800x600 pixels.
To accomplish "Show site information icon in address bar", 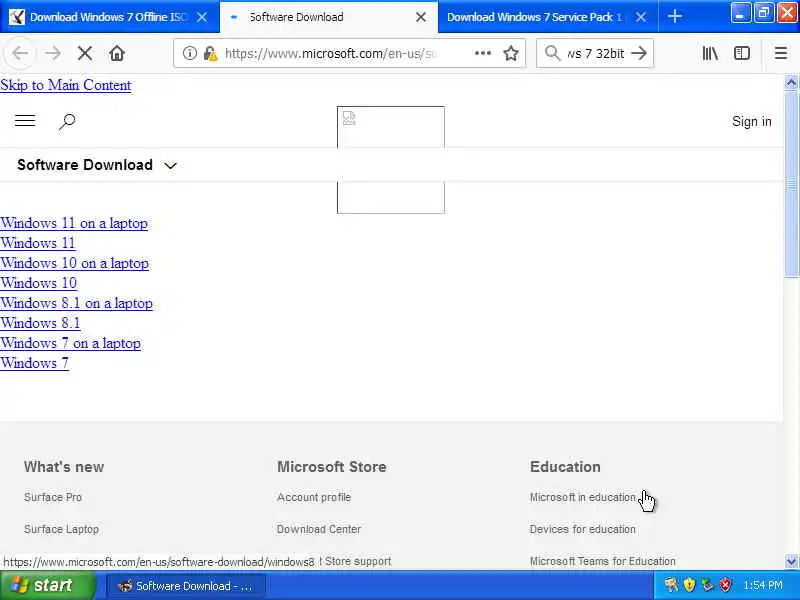I will coord(189,53).
